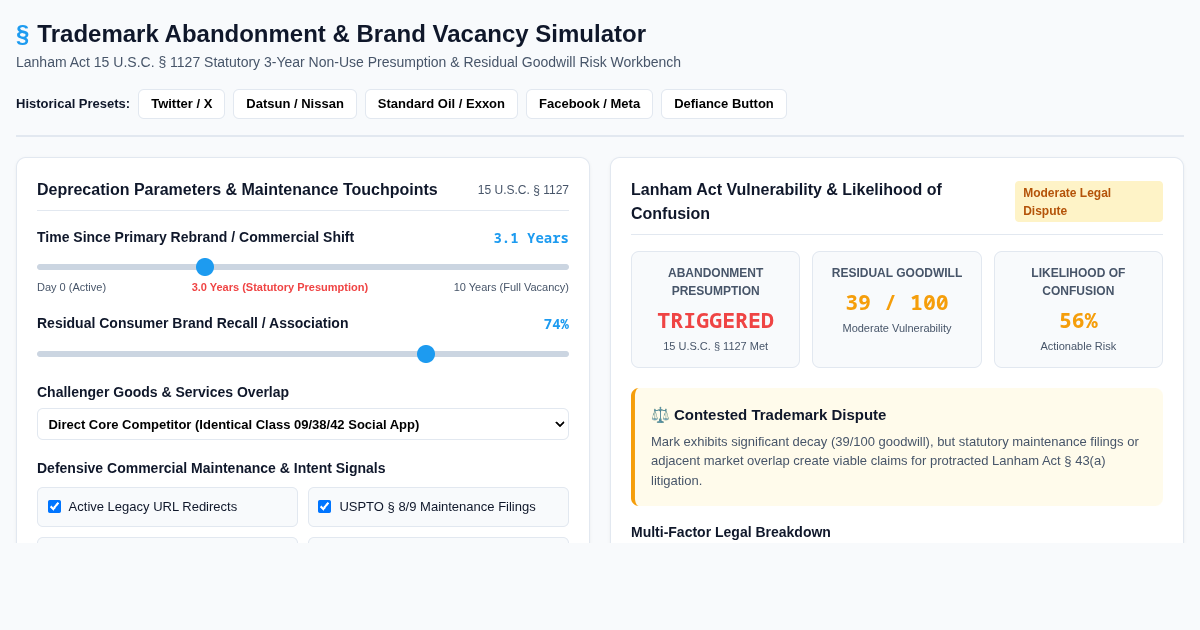The width and height of the screenshot is (1200, 630).
Task: Load the Twitter / X preset
Action: tap(181, 104)
